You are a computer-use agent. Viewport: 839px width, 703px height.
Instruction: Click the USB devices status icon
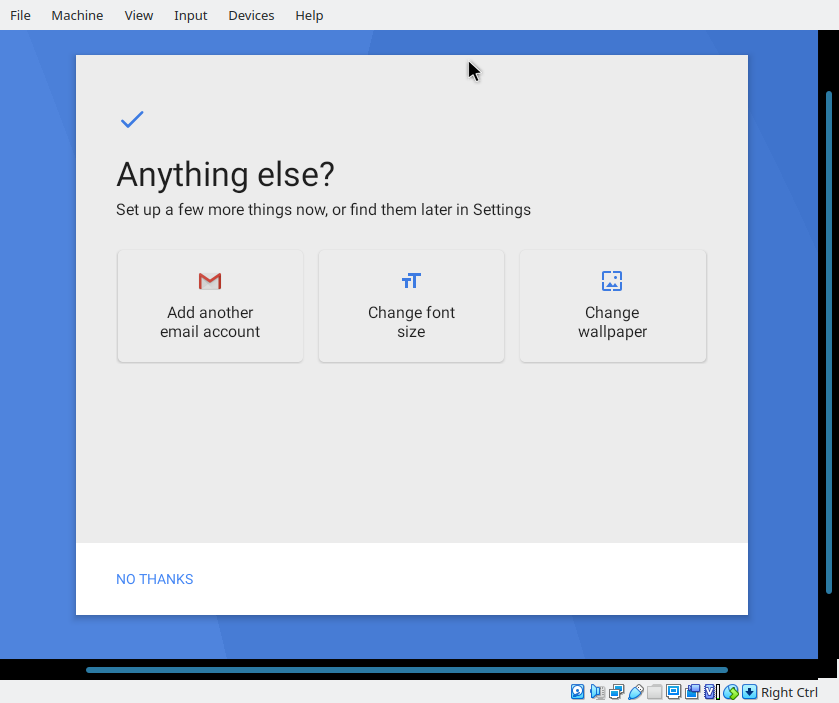636,692
